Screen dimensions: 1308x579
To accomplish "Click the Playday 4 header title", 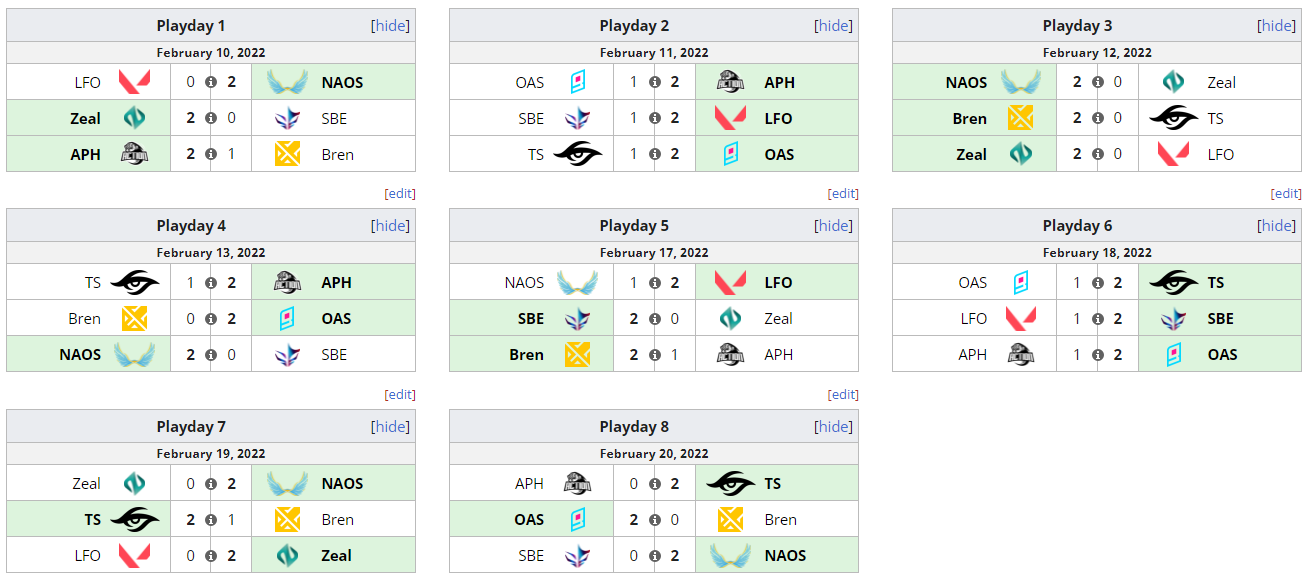I will pyautogui.click(x=191, y=226).
